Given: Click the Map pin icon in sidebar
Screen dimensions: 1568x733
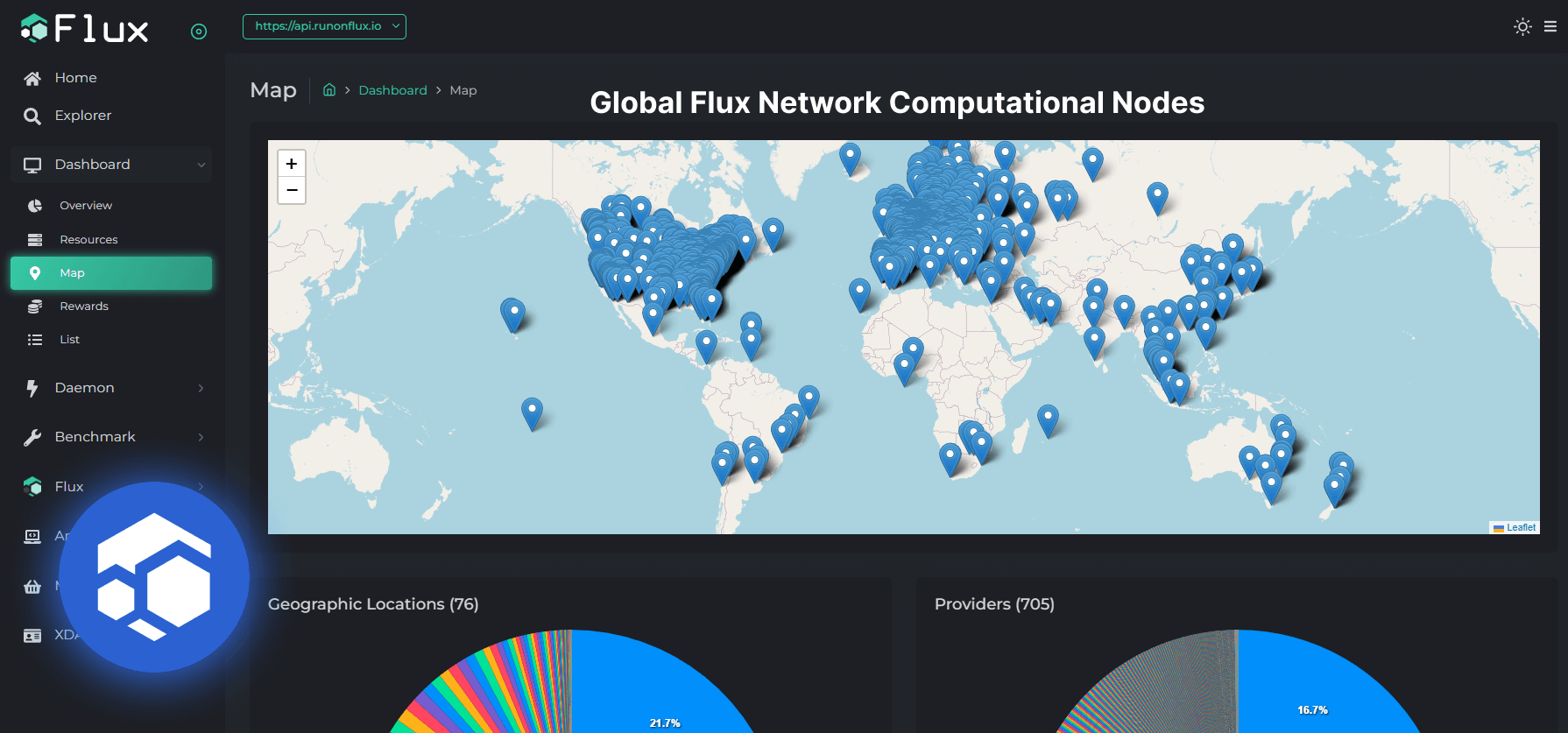Looking at the screenshot, I should [x=35, y=273].
